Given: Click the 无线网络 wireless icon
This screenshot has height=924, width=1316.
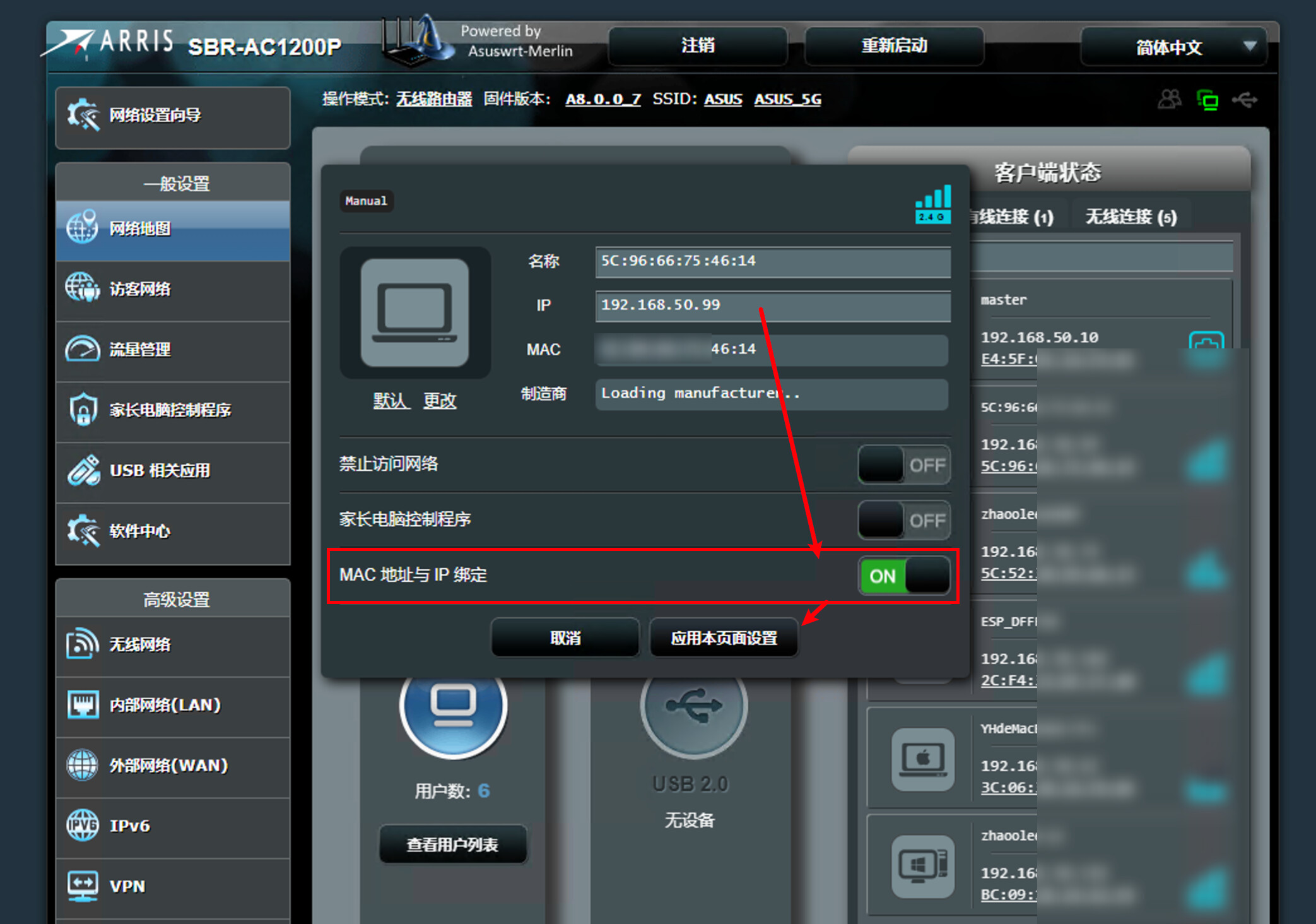Looking at the screenshot, I should pos(83,644).
